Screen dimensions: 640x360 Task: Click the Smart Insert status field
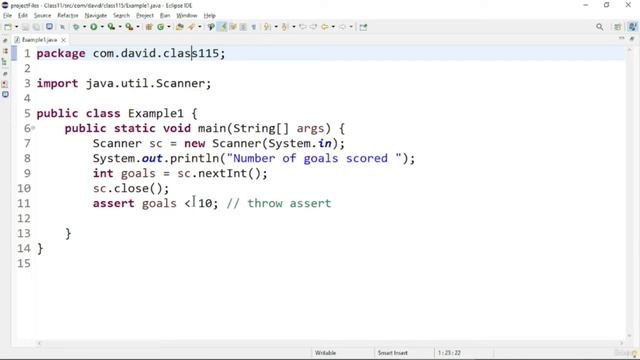(392, 353)
